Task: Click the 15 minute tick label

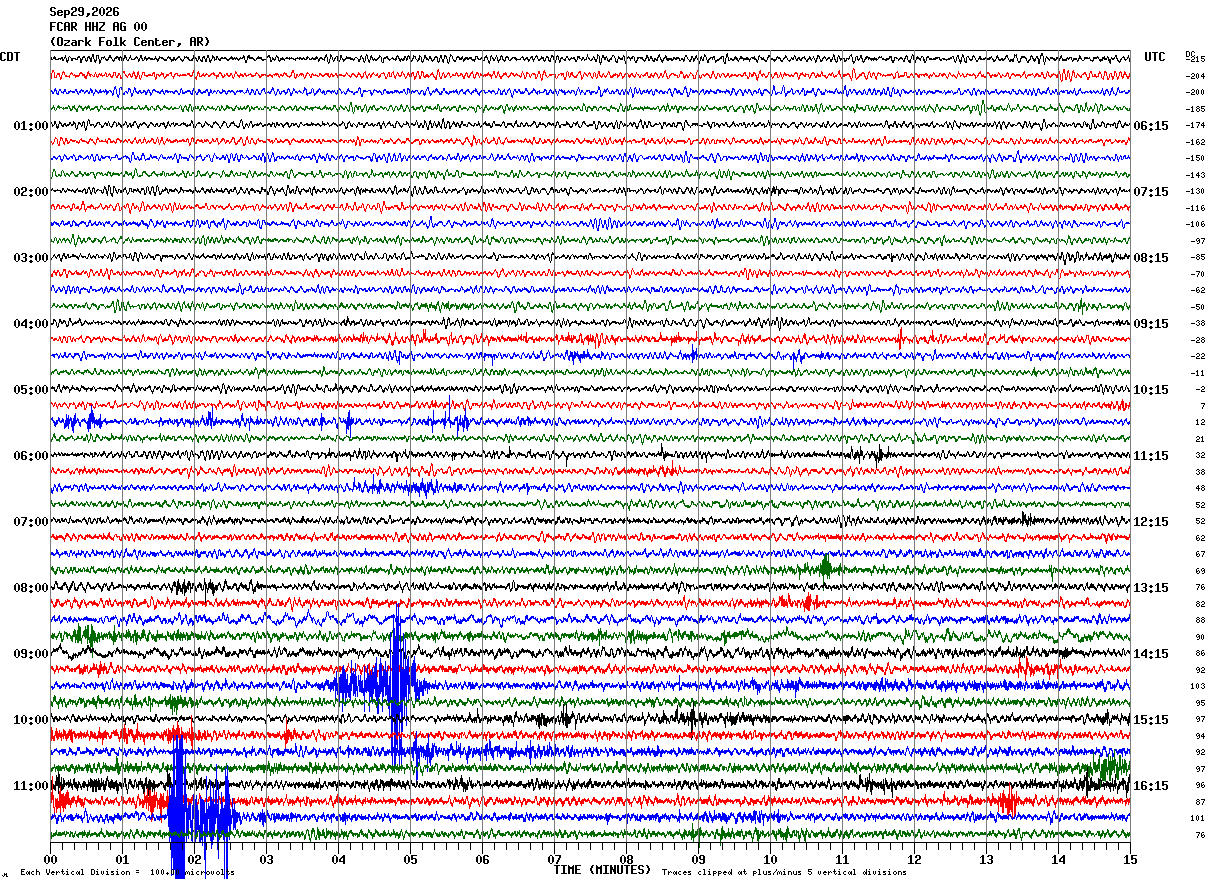Action: [x=1130, y=859]
